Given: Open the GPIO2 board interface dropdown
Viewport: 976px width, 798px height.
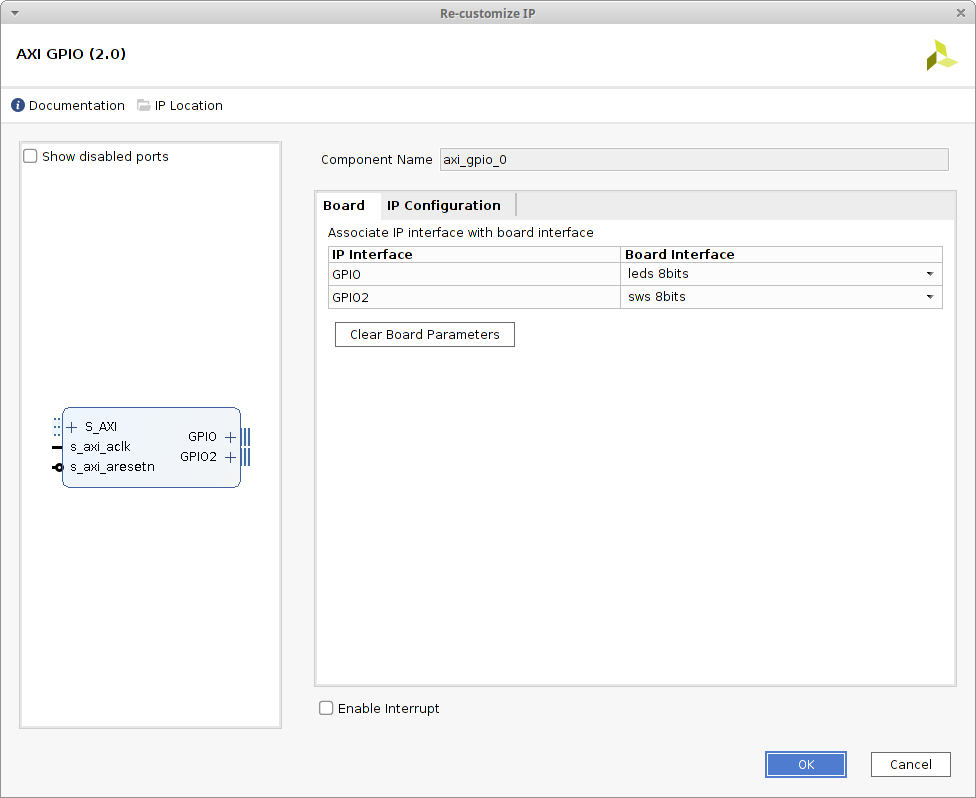Looking at the screenshot, I should point(929,297).
